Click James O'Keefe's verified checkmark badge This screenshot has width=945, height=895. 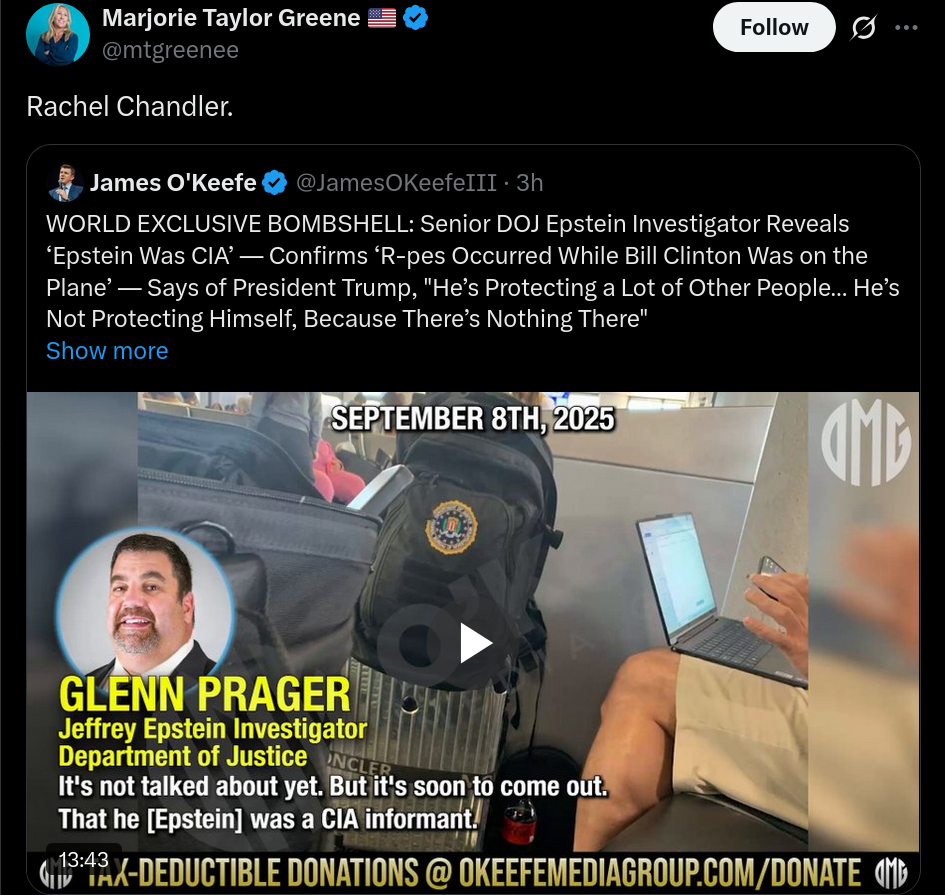tap(274, 183)
